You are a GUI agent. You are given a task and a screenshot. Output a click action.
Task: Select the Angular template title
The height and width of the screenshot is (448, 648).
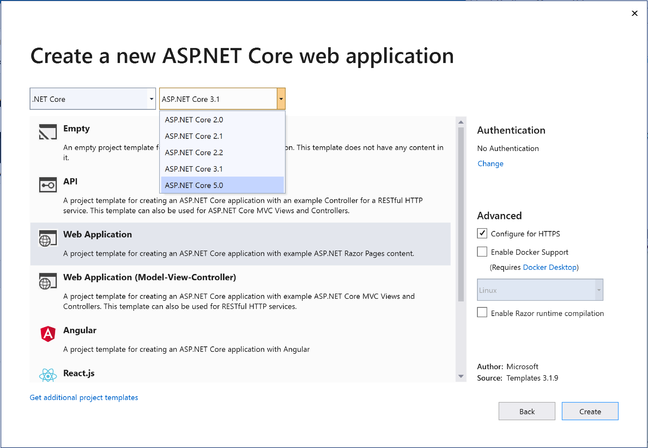80,330
